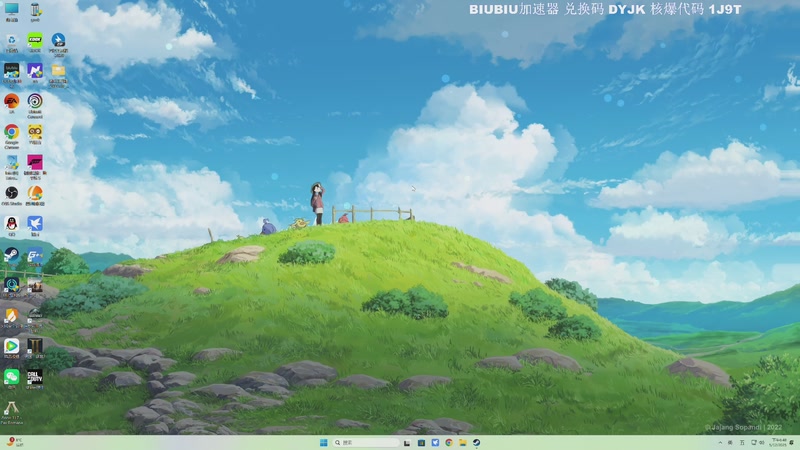
Task: Open the This PC desktop icon
Action: point(11,12)
